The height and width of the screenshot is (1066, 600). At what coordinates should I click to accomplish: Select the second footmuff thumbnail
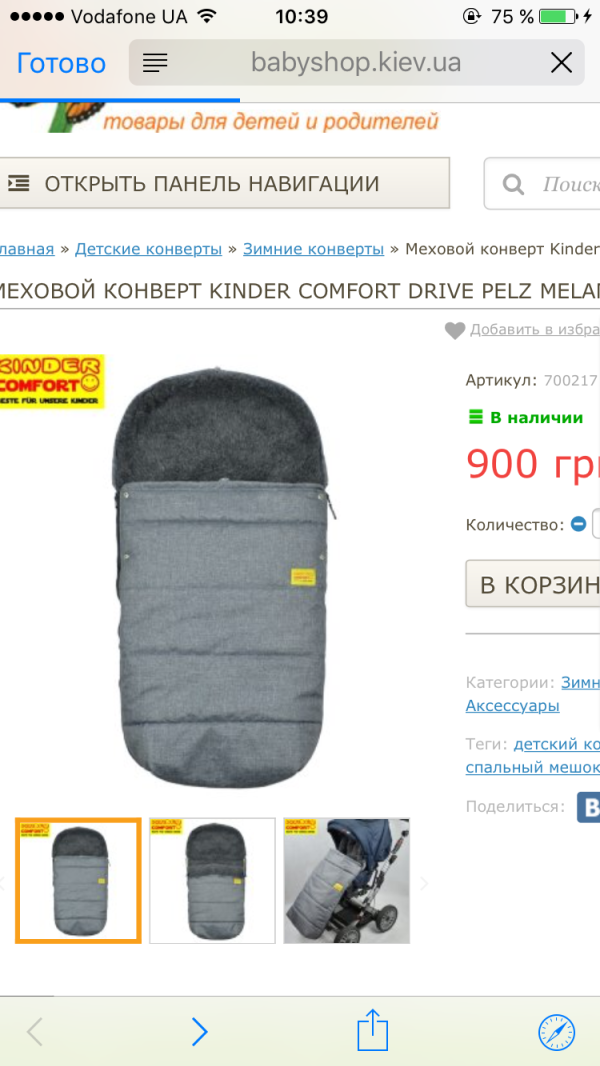click(213, 880)
